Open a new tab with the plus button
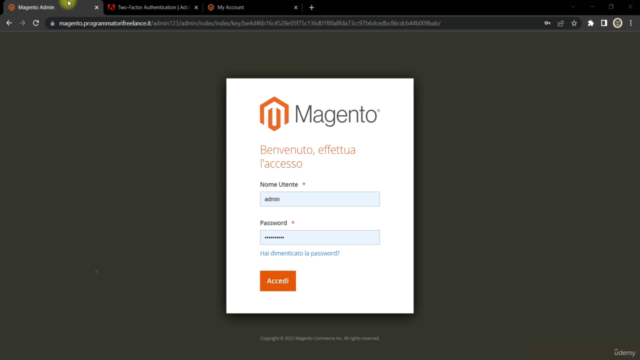 coord(311,7)
